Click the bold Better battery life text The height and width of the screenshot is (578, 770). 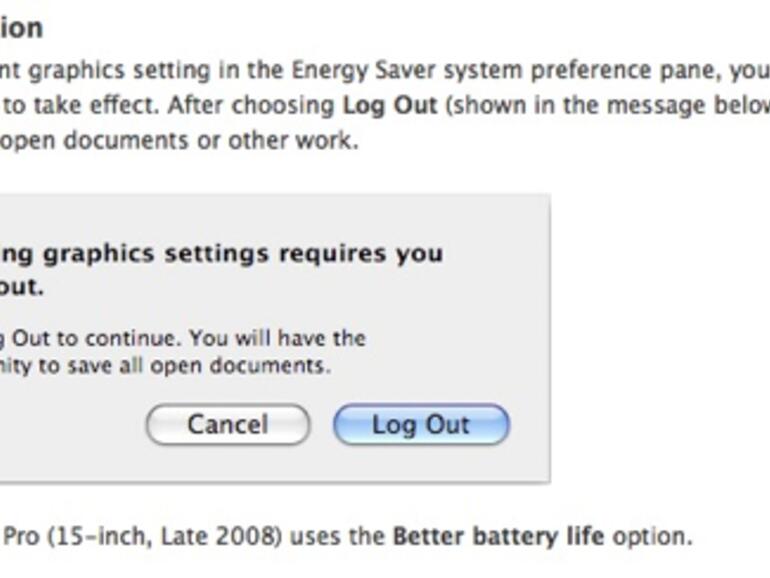click(x=498, y=536)
